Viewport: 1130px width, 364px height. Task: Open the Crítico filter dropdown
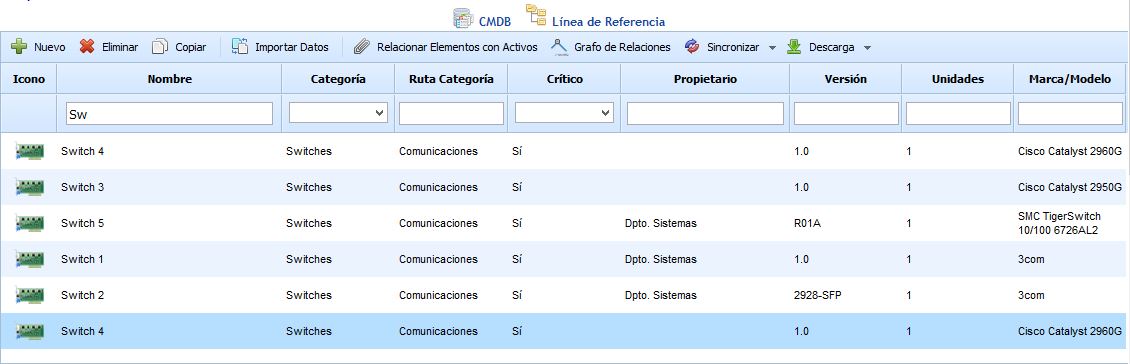564,113
